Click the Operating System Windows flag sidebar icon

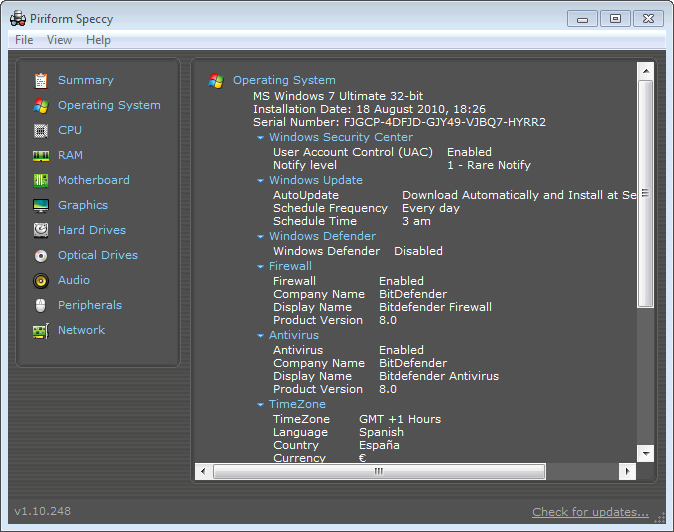click(41, 106)
